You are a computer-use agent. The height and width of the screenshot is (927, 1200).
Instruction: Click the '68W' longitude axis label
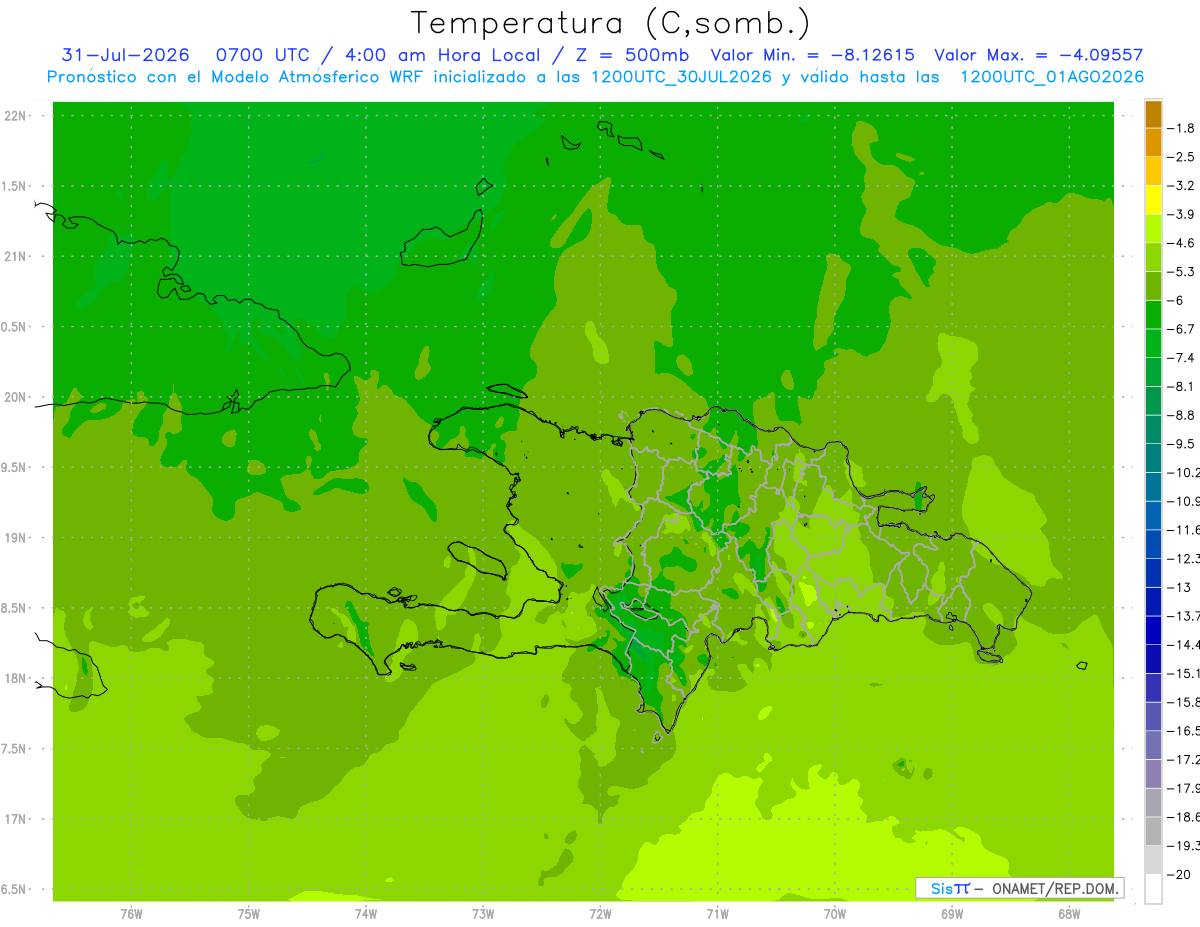click(1068, 914)
